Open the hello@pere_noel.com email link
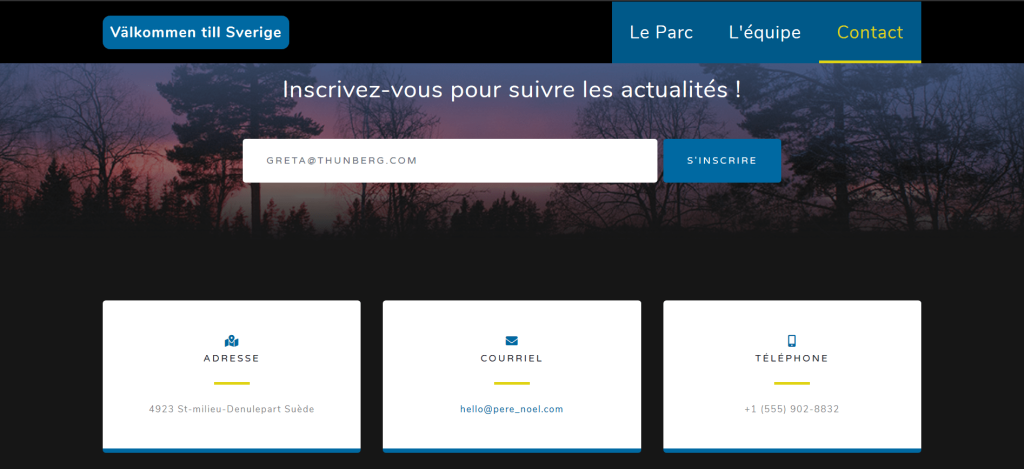This screenshot has width=1024, height=469. click(511, 410)
